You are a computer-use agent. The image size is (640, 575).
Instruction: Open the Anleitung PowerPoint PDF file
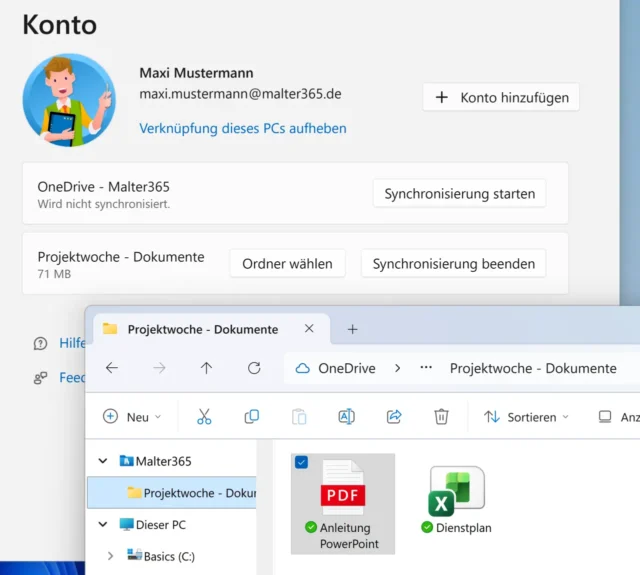343,504
